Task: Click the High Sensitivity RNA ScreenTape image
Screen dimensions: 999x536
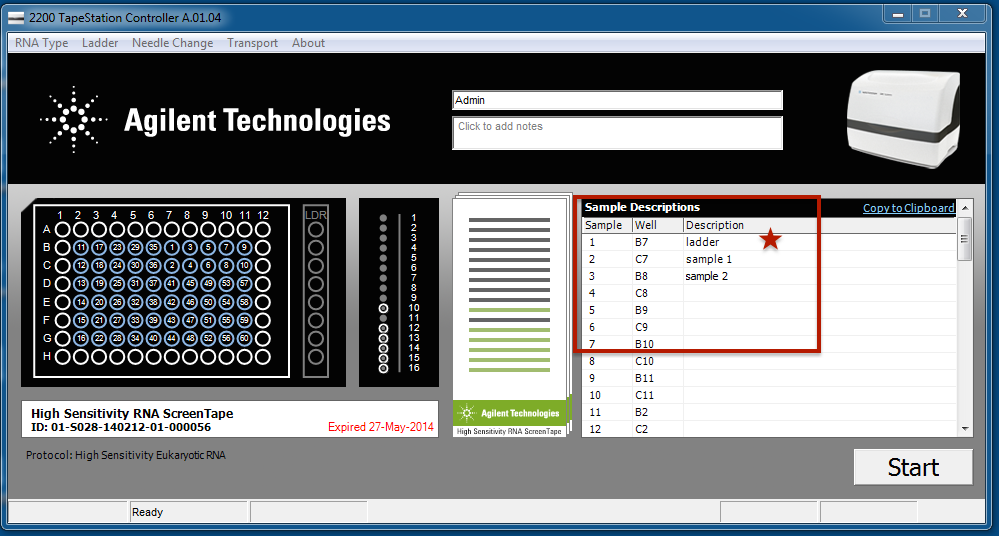Action: (512, 315)
